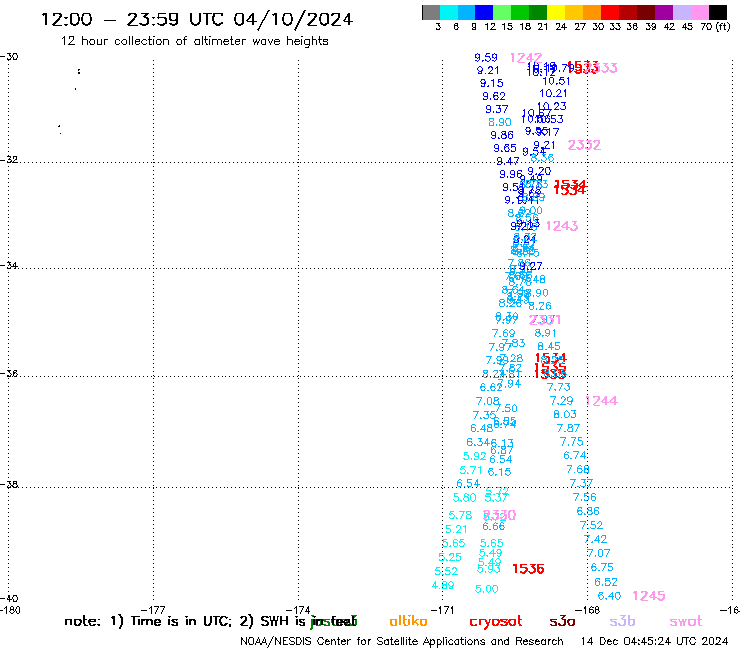Click wave height value 9.37

497,109
